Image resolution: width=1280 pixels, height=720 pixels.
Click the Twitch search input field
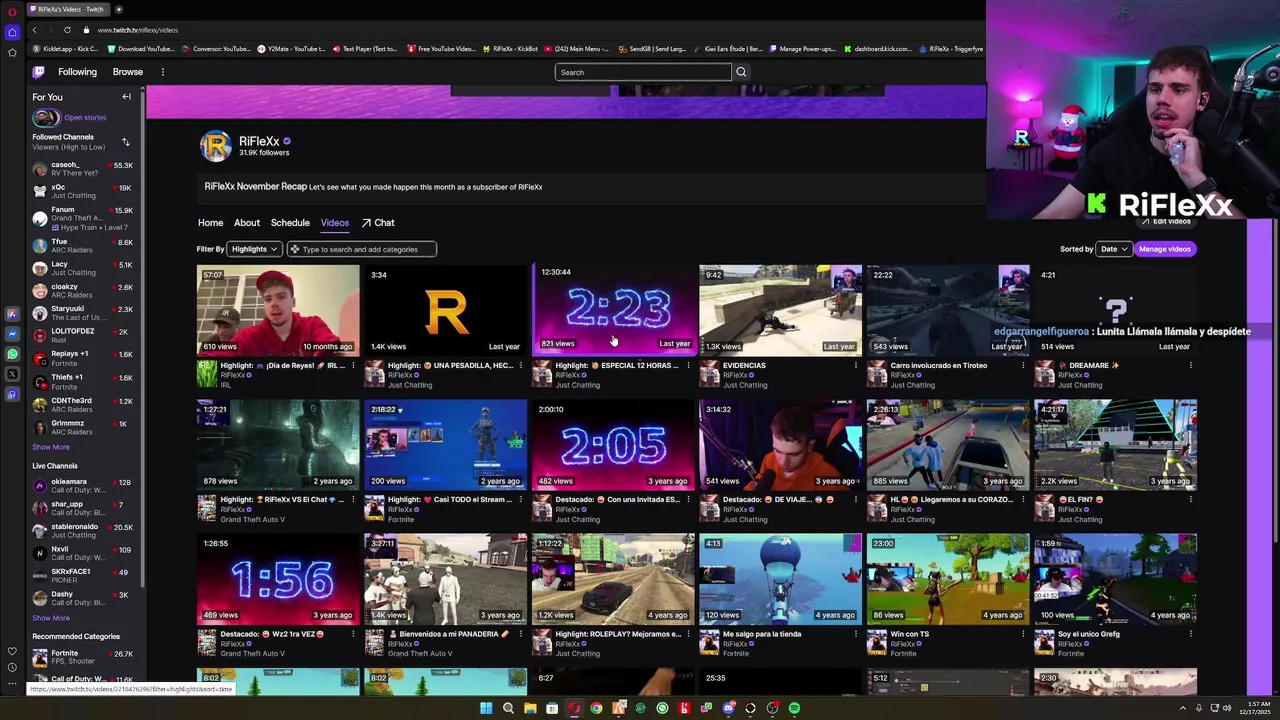(x=643, y=72)
